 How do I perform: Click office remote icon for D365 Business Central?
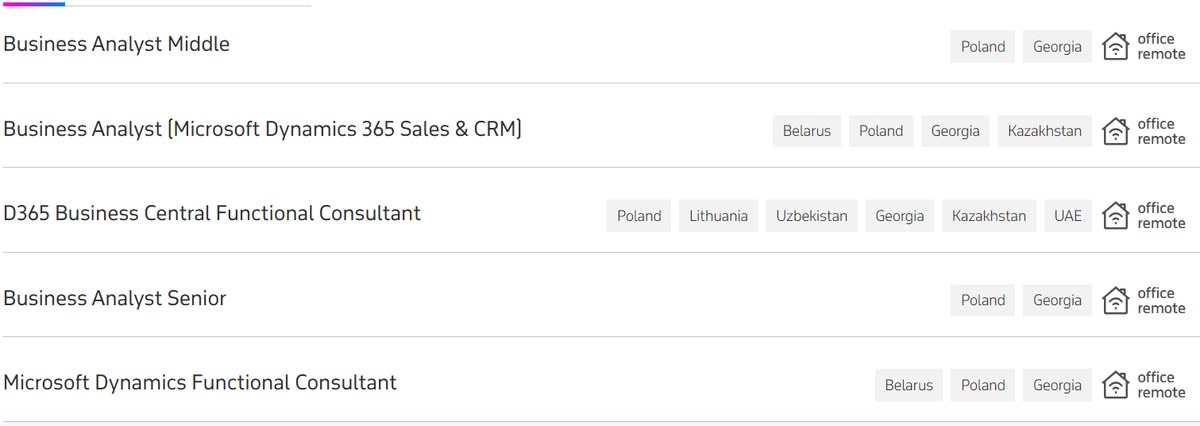1115,215
